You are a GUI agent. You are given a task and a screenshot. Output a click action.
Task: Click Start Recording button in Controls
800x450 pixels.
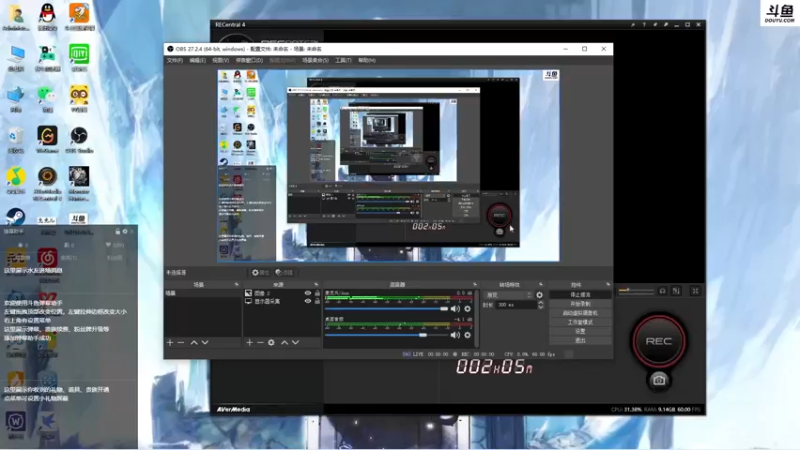point(580,304)
